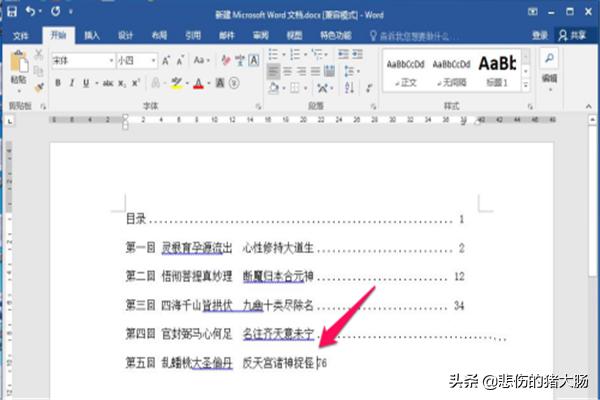Viewport: 600px width, 400px height.
Task: Toggle Center paragraph alignment
Action: pyautogui.click(x=287, y=71)
